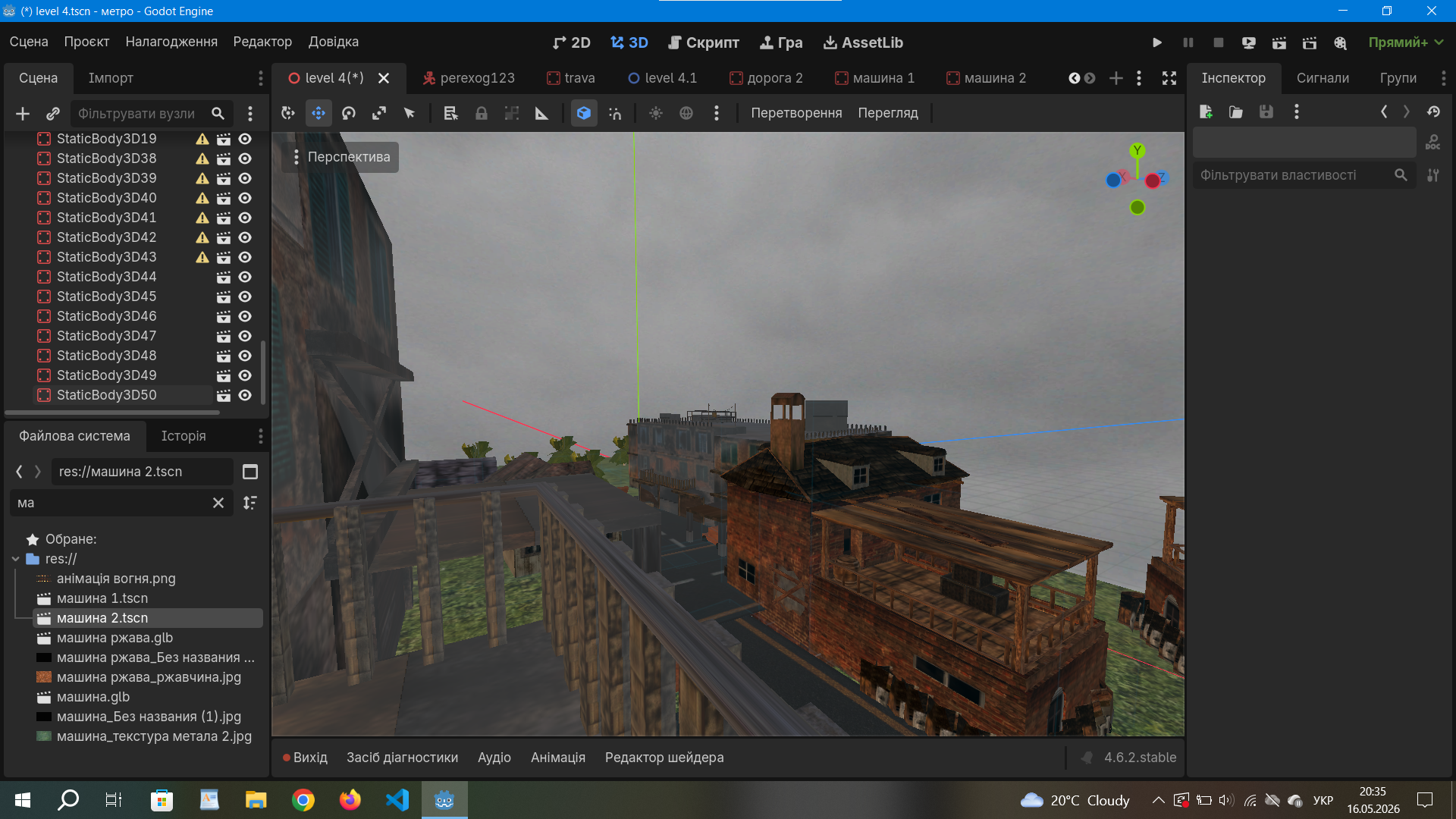Click Run Current Scene clapper icon
1456x819 pixels.
pos(1279,42)
